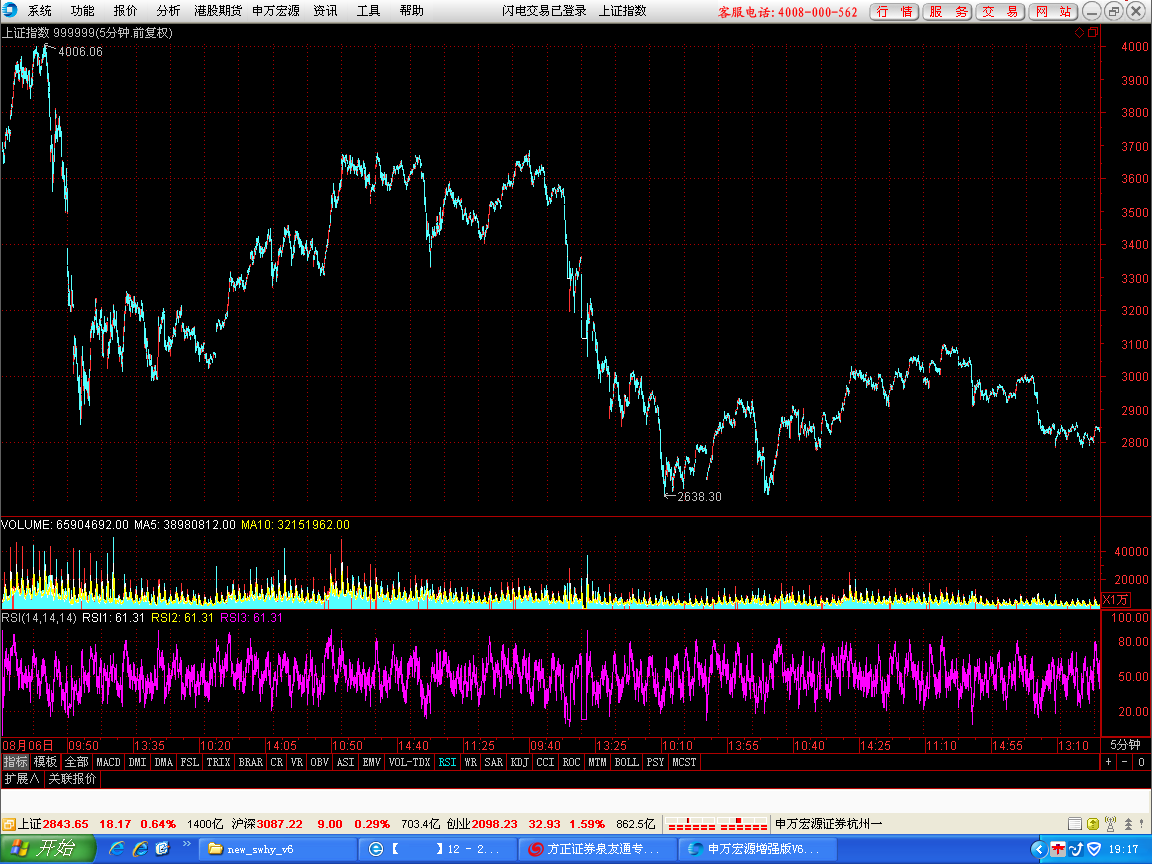This screenshot has width=1152, height=864.
Task: Click the 创业 index value 2098.23
Action: click(x=494, y=824)
